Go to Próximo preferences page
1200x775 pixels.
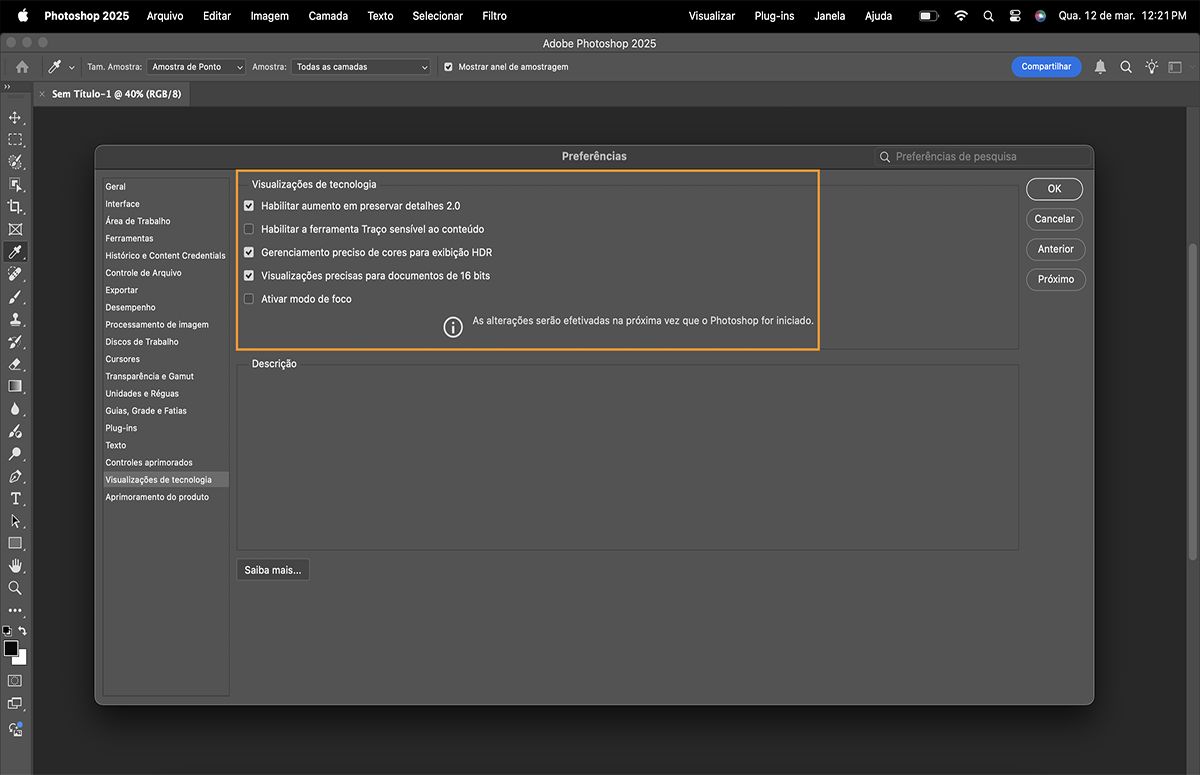(x=1055, y=279)
